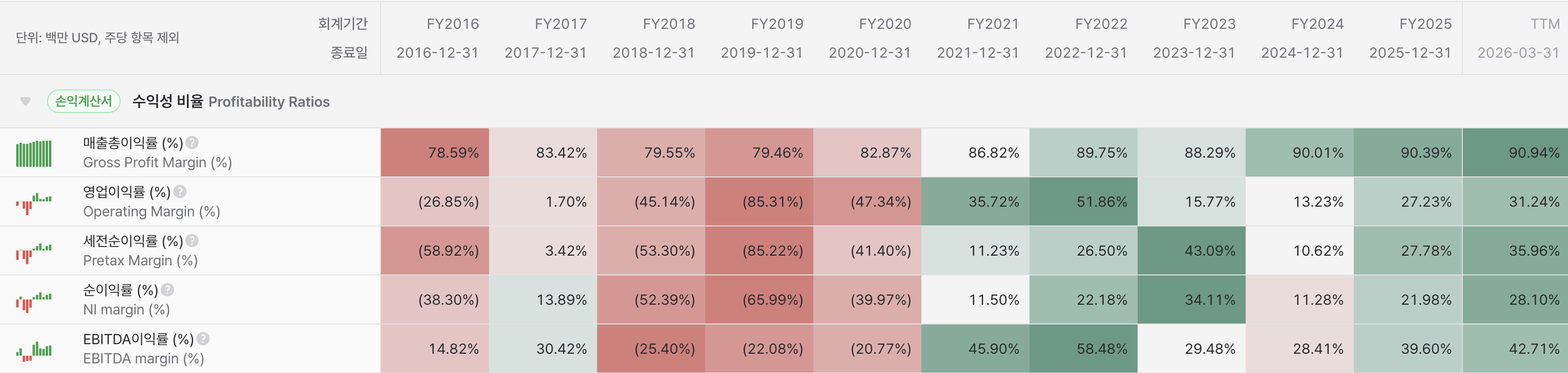Select FY2022 EBITDA margin 58.48% cell
1568x373 pixels.
coord(1083,348)
